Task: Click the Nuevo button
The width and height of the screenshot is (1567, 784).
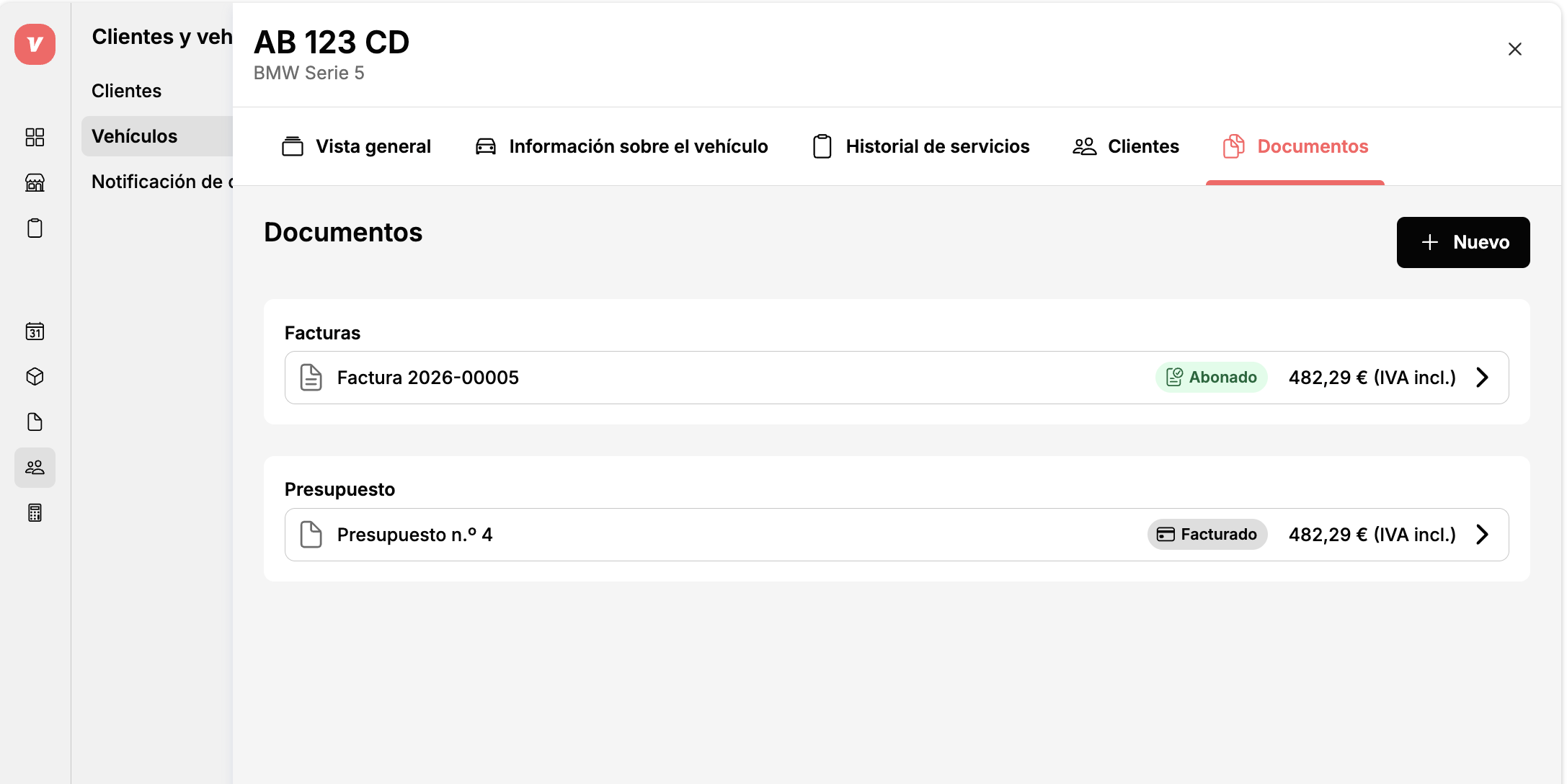Action: click(1463, 242)
